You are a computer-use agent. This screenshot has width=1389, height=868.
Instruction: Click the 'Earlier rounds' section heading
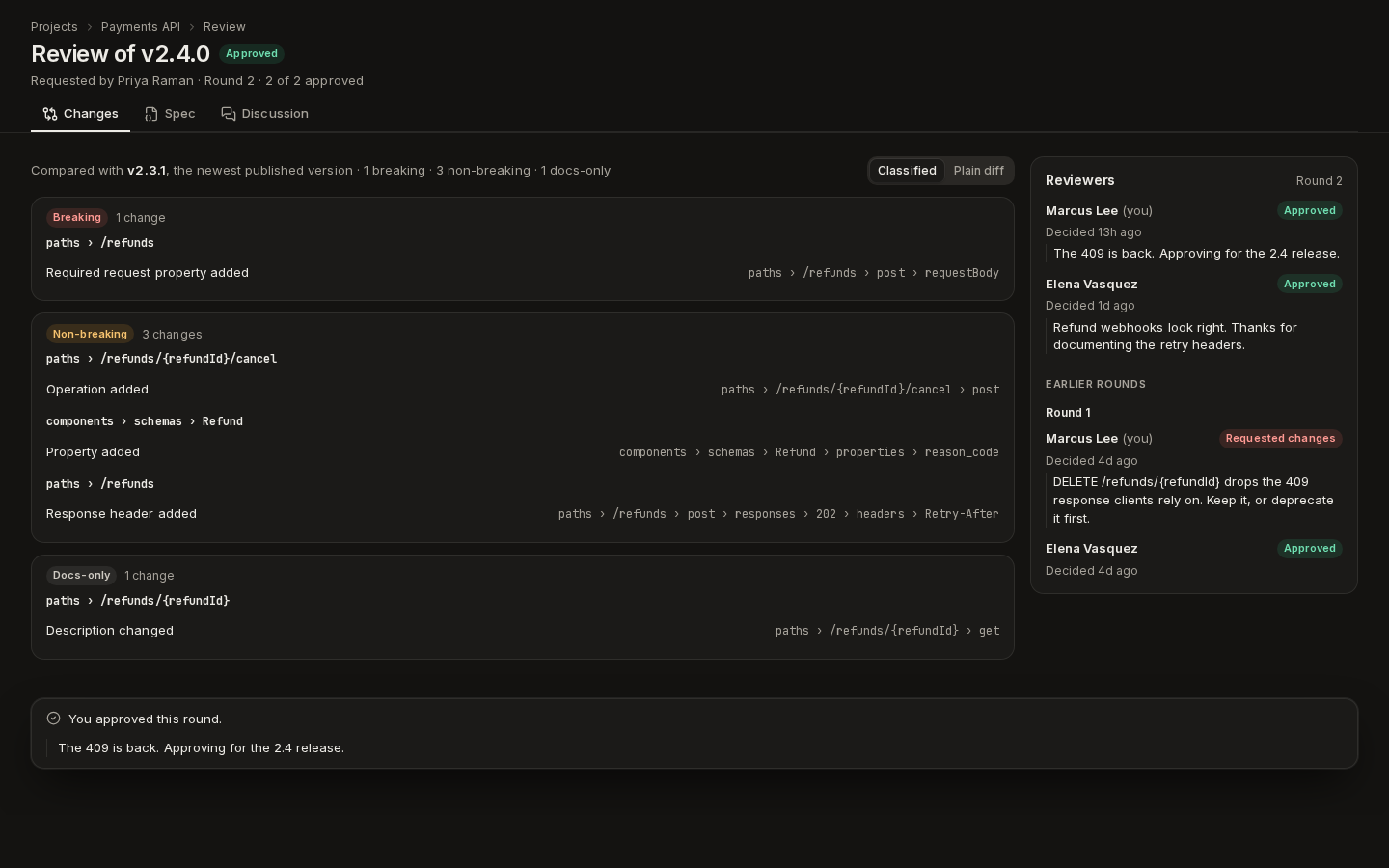click(x=1096, y=384)
